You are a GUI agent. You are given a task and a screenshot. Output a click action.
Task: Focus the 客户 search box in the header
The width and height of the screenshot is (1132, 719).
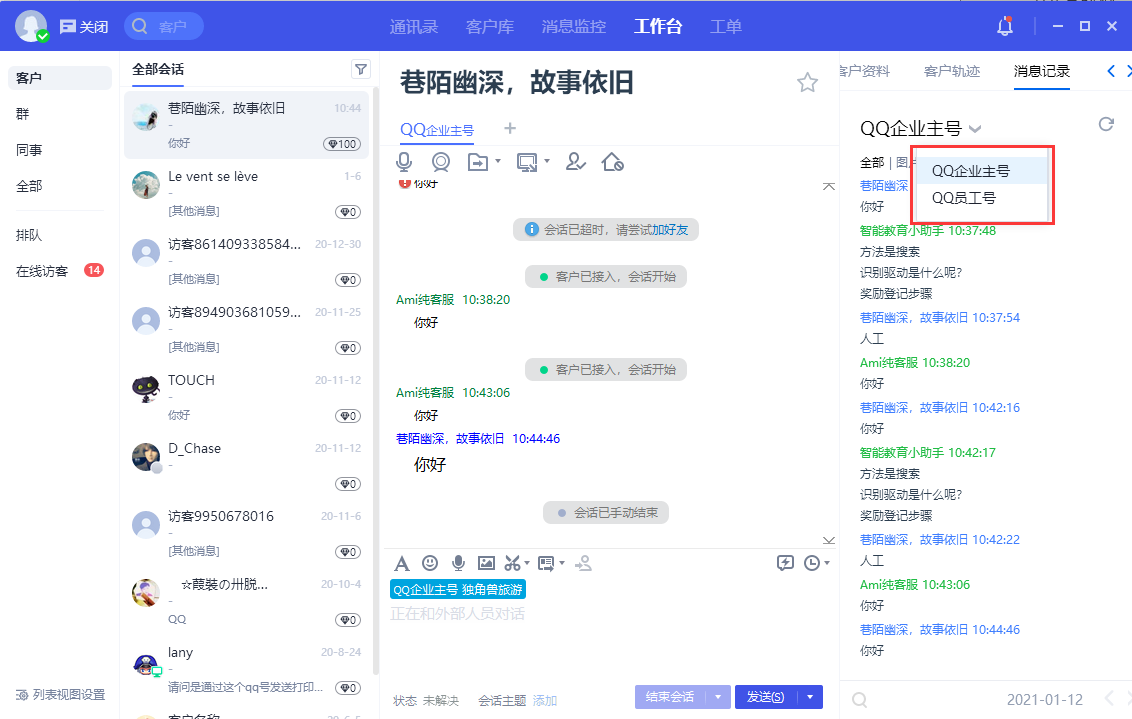(x=164, y=27)
